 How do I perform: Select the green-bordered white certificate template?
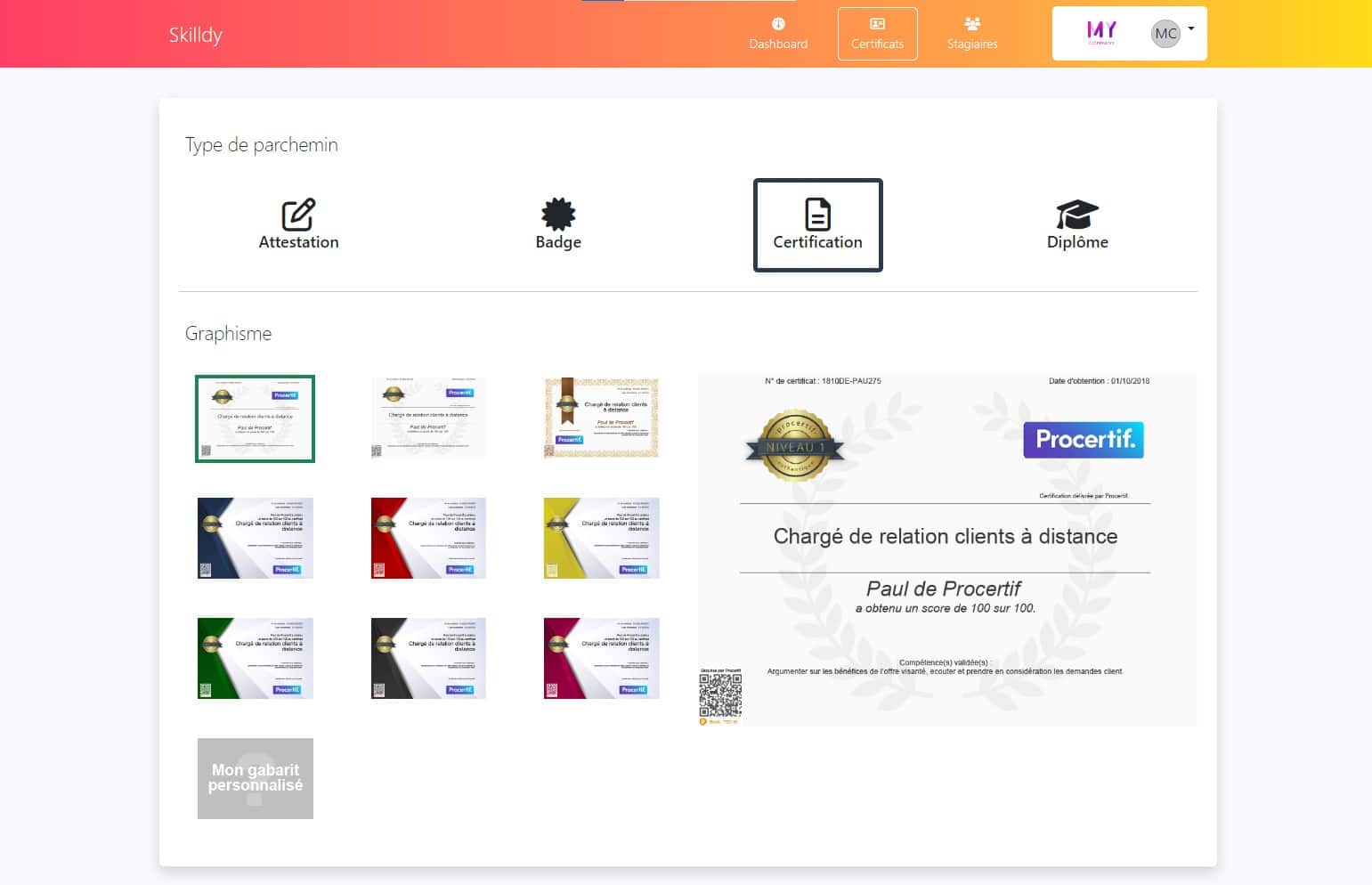pos(255,418)
